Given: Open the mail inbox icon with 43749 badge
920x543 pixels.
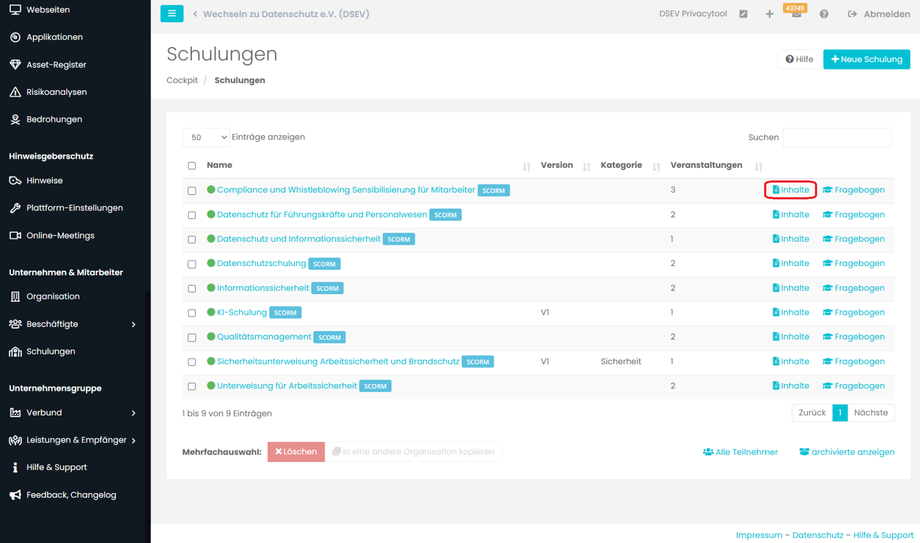Looking at the screenshot, I should coord(796,14).
